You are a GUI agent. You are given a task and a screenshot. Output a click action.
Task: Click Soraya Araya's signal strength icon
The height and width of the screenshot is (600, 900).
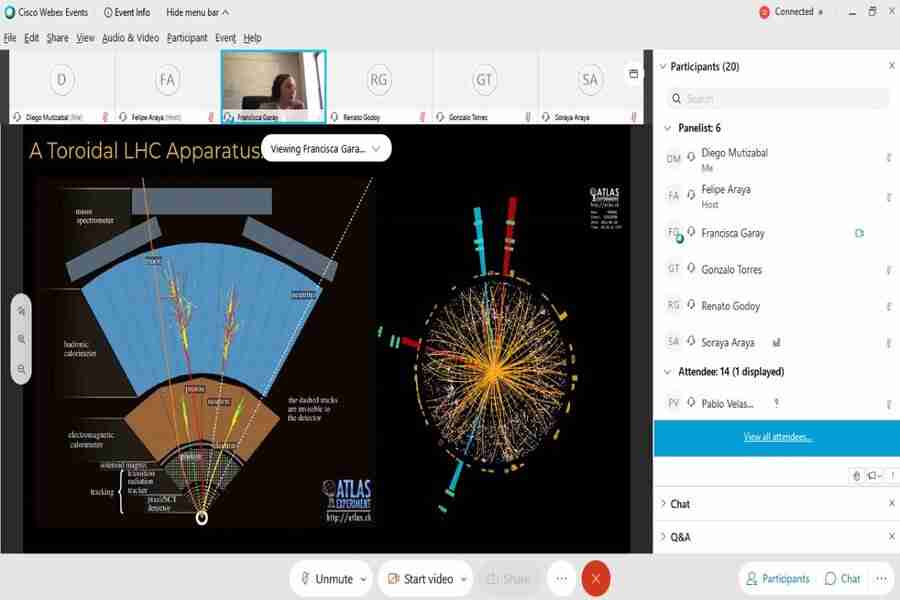776,343
